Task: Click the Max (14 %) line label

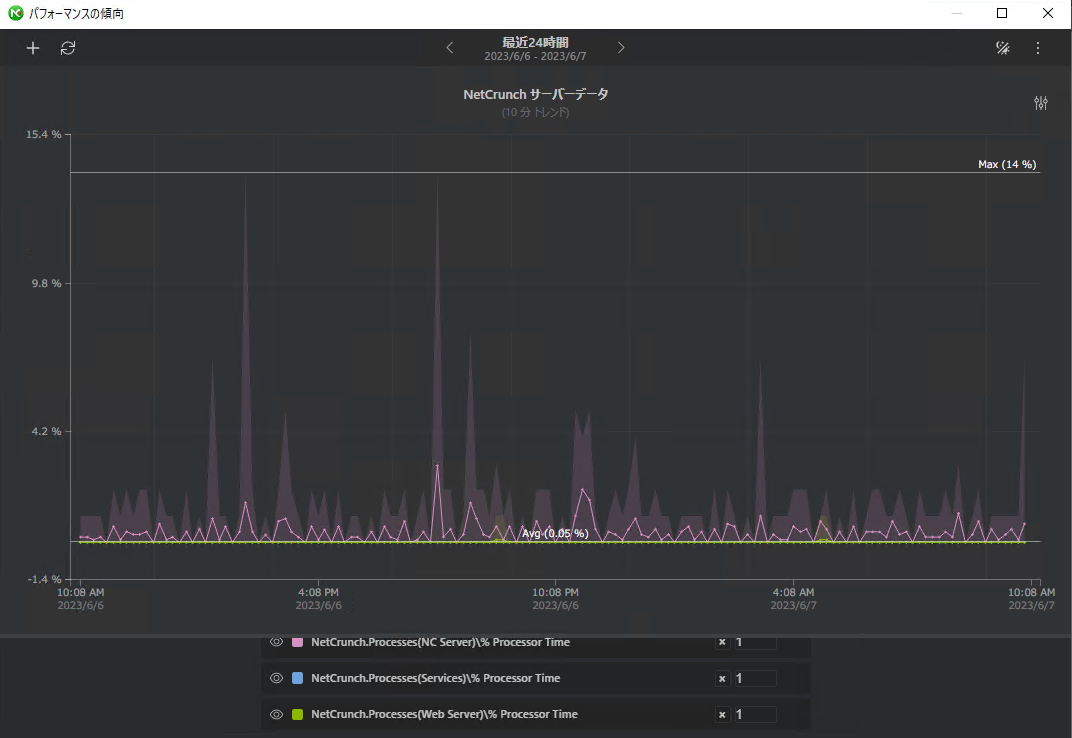Action: pos(1007,164)
